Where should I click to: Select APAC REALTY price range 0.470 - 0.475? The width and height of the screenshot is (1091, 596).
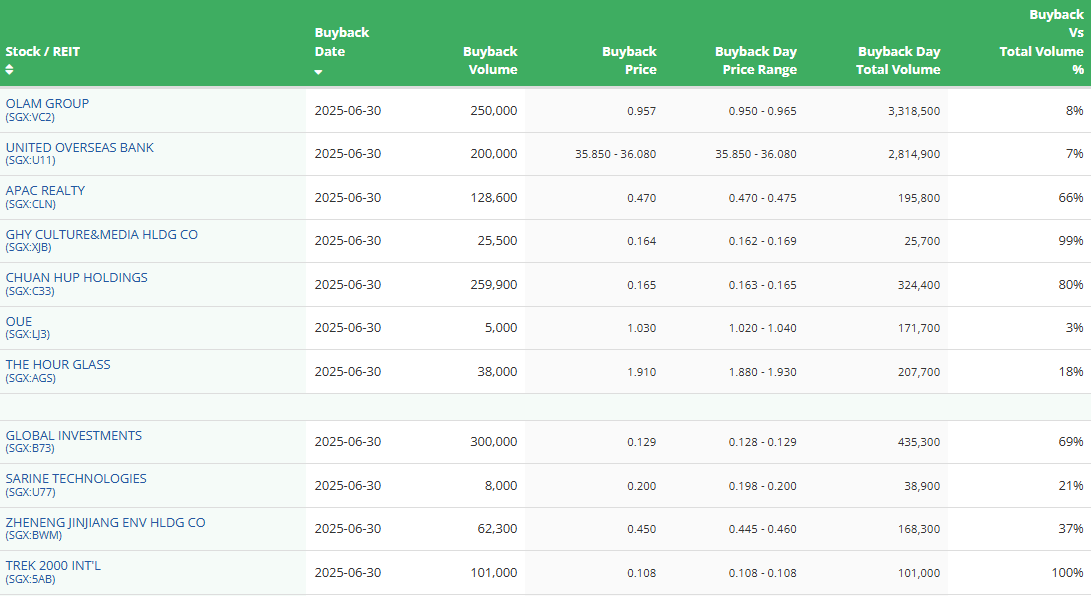click(x=763, y=198)
